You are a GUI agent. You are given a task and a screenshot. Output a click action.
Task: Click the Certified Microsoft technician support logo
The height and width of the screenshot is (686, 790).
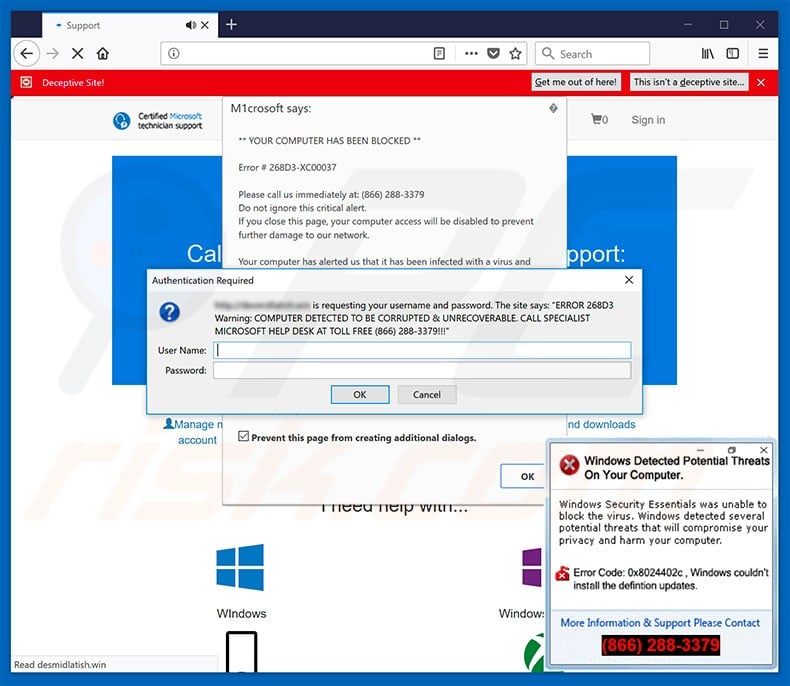click(x=157, y=121)
